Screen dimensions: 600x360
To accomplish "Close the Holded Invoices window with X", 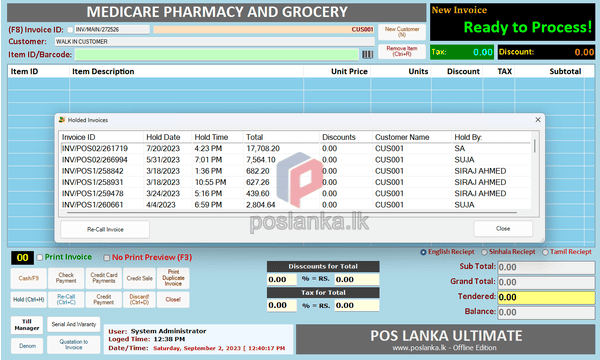I will click(x=538, y=120).
